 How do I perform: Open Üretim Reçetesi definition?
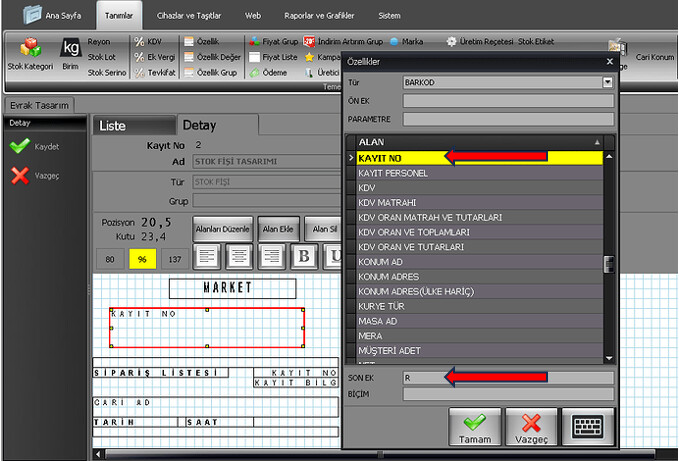point(480,42)
